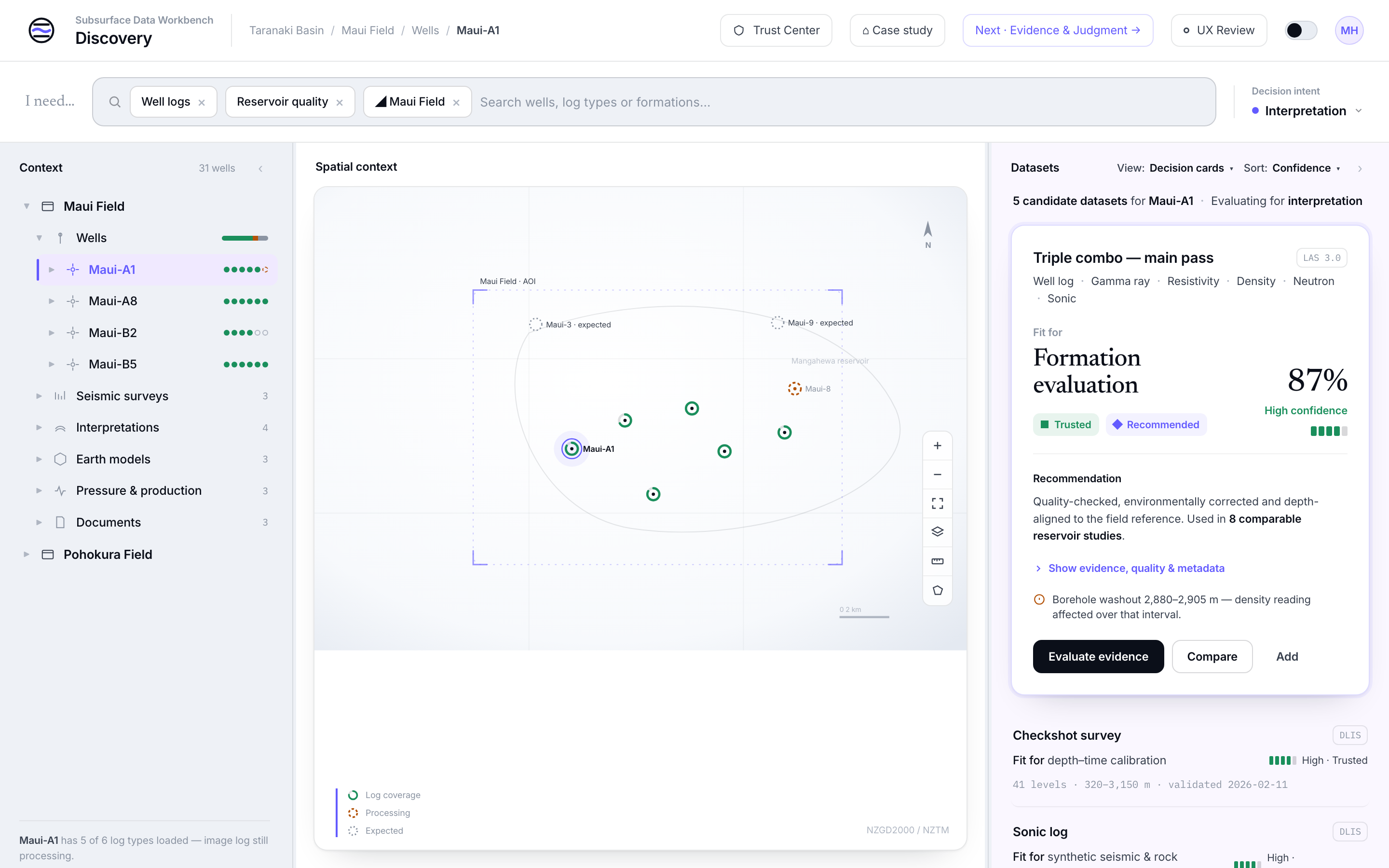Expand the Seismic surveys tree node
1389x868 pixels.
39,396
